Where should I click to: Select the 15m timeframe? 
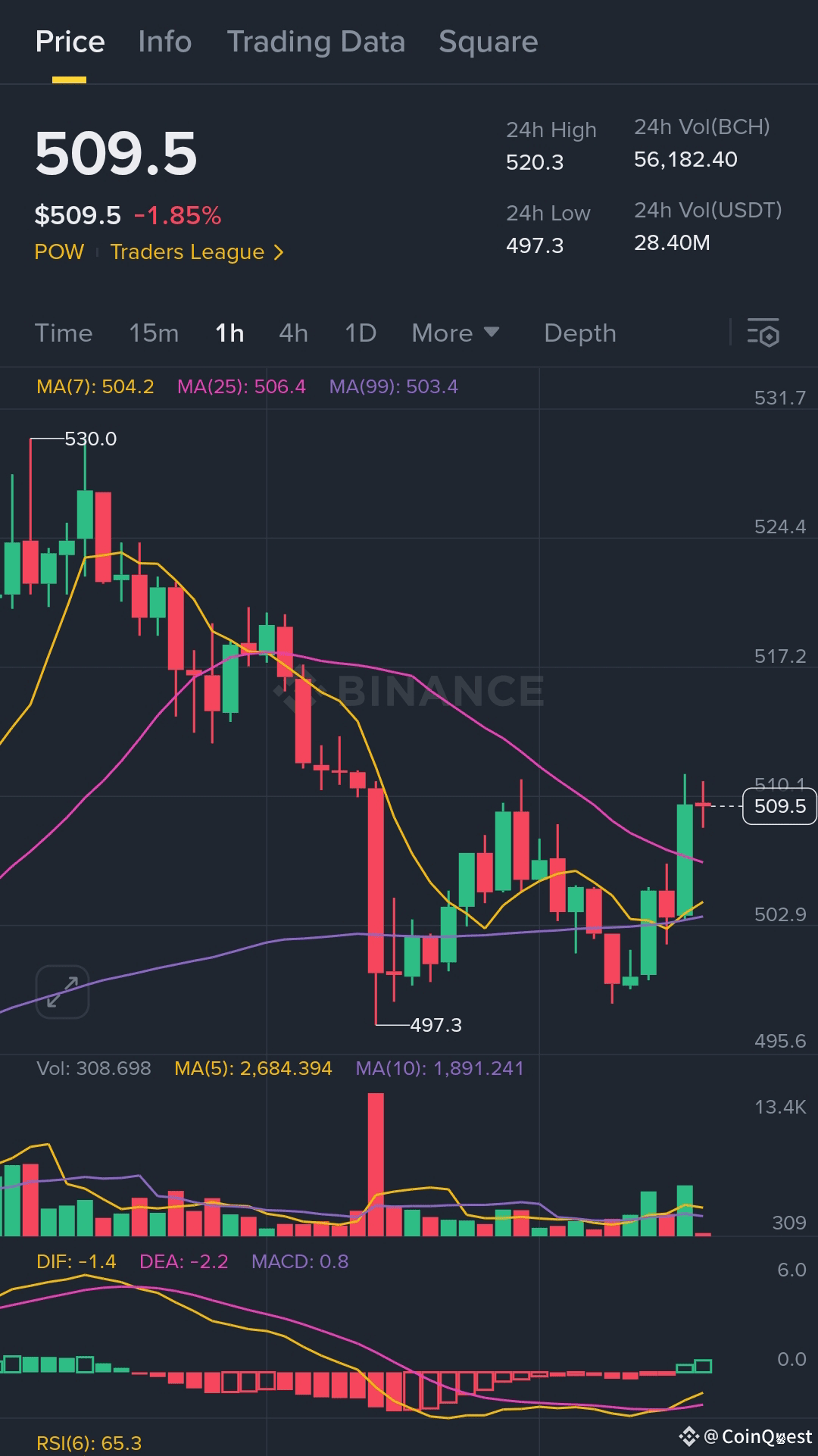pyautogui.click(x=154, y=333)
